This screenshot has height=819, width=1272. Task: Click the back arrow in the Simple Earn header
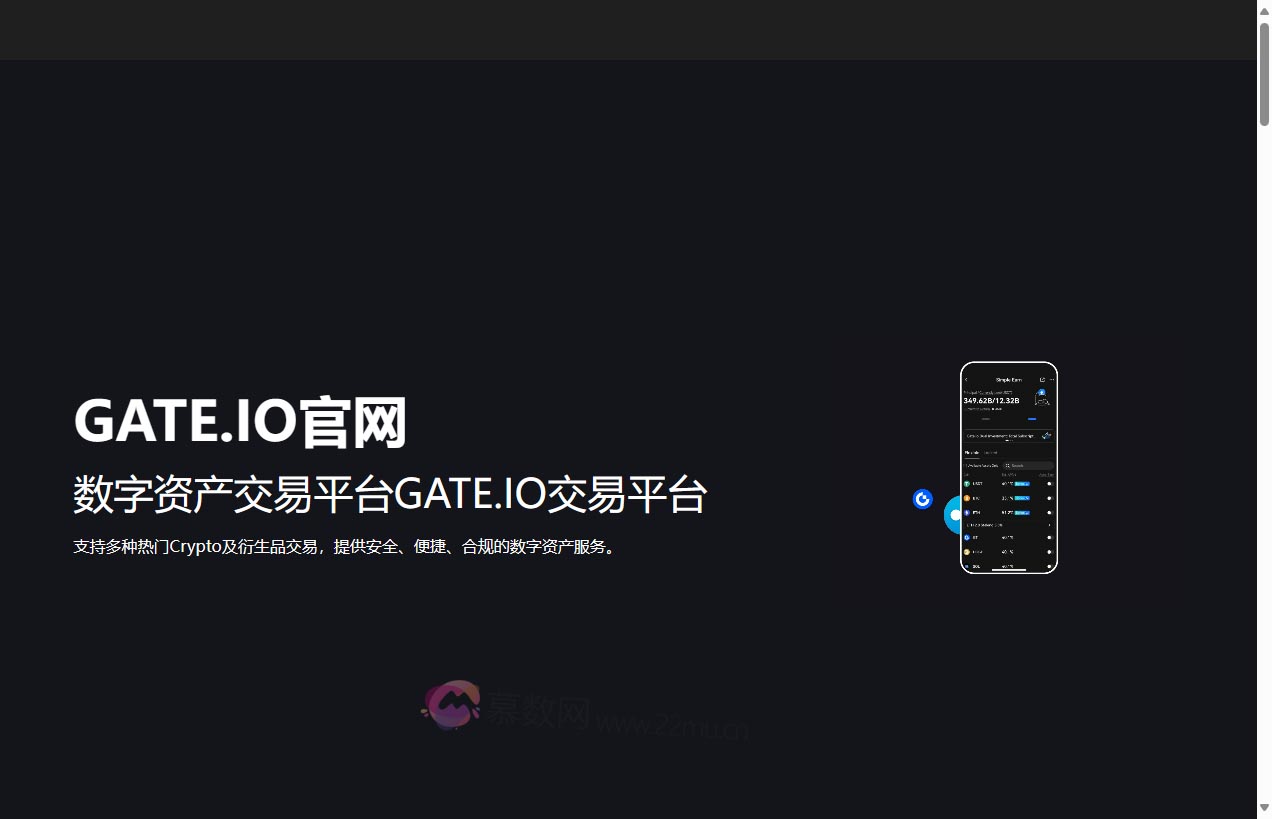tap(966, 379)
